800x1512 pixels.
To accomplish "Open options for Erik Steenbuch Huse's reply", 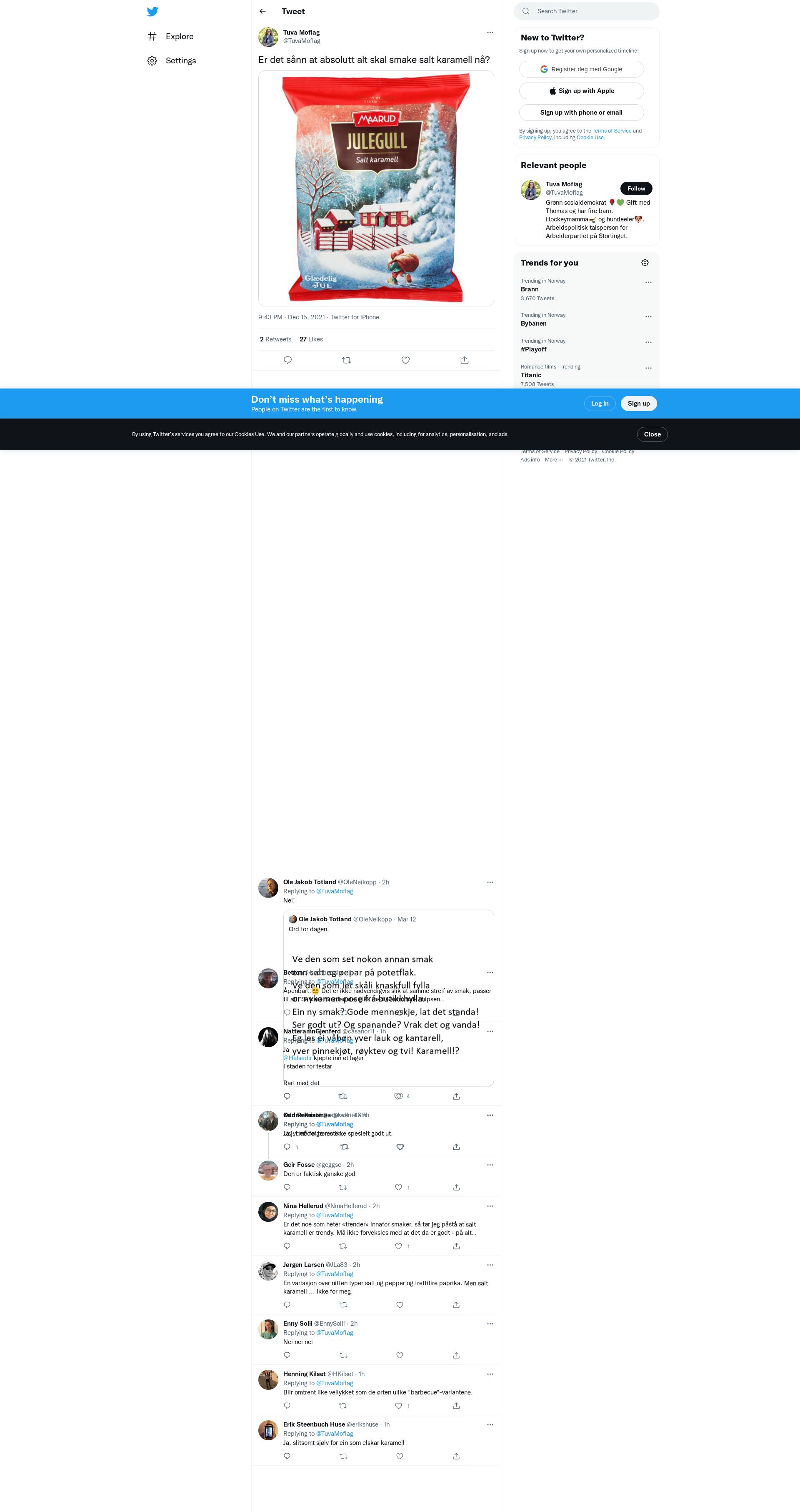I will point(490,1424).
